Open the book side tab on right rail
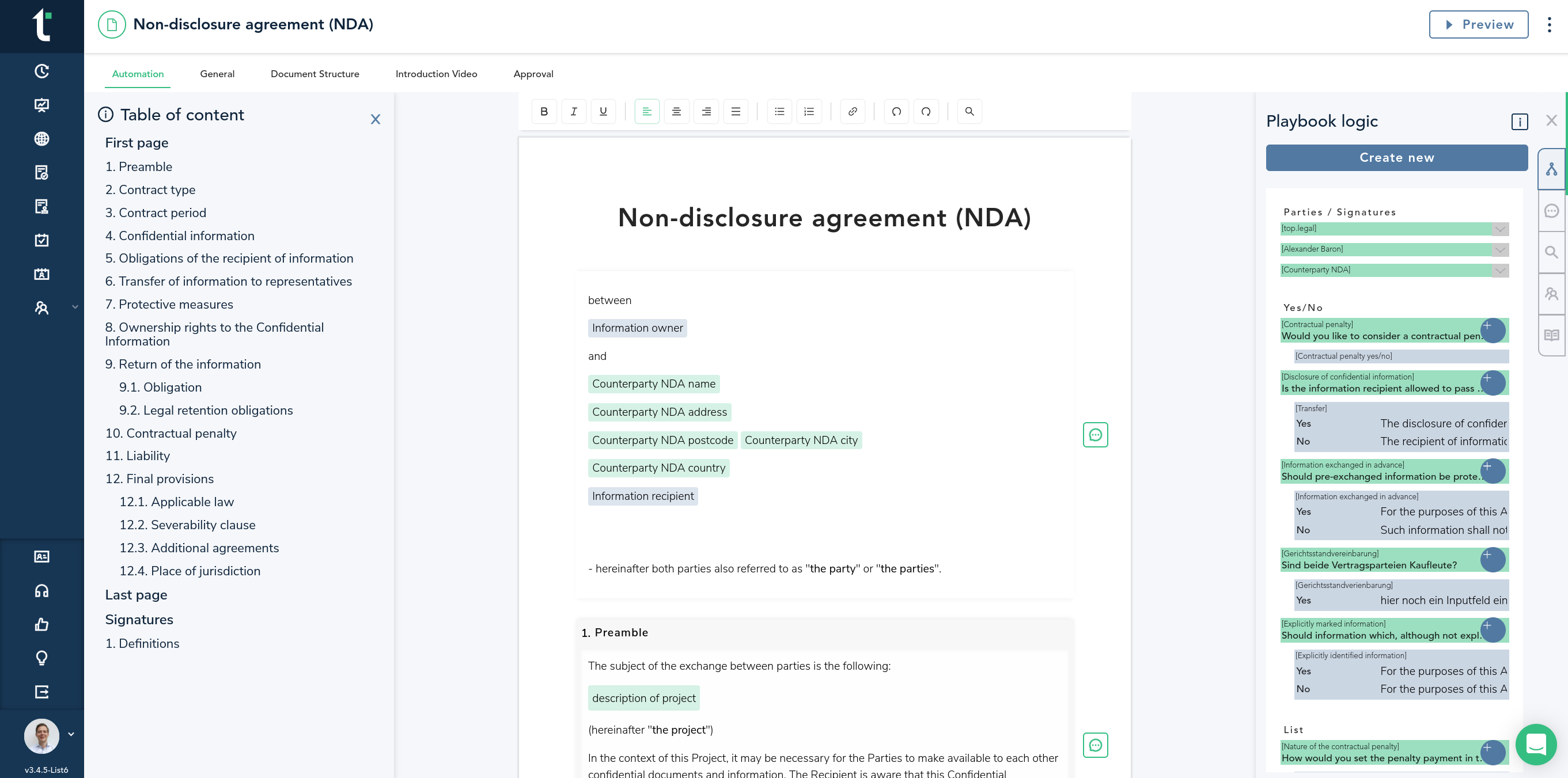The image size is (1568, 778). (1551, 335)
